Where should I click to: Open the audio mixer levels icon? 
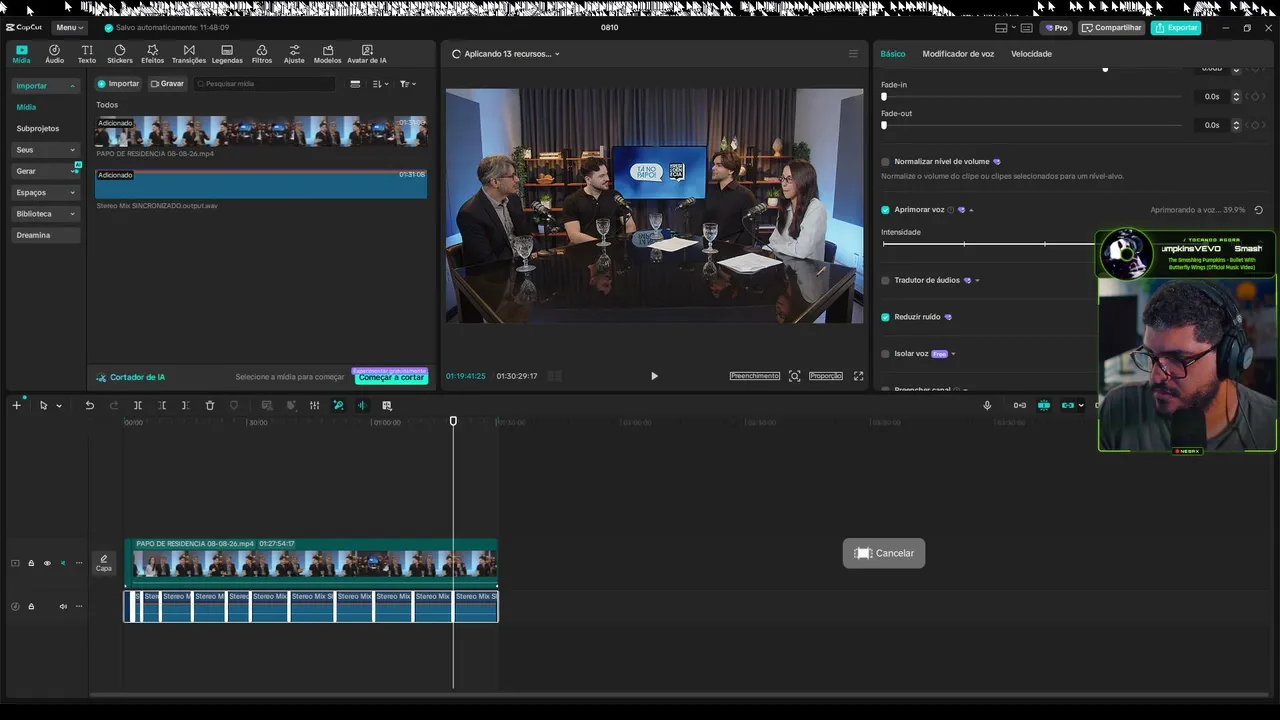click(x=314, y=405)
